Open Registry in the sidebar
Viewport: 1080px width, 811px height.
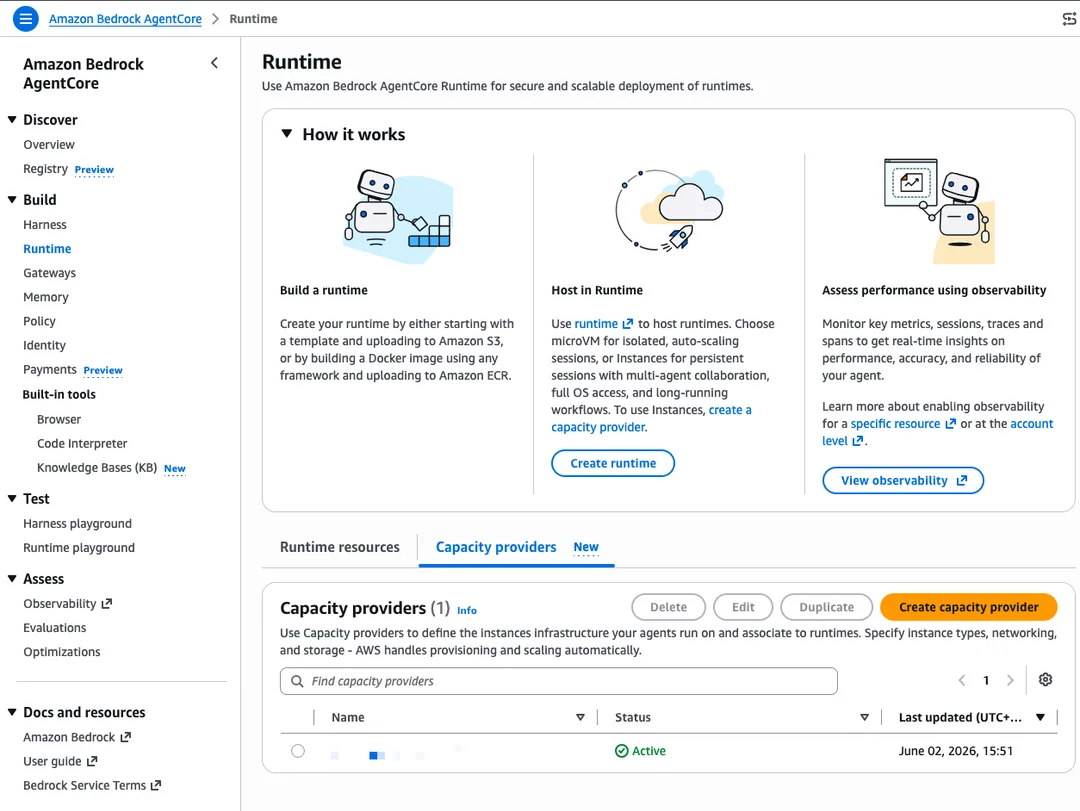coord(45,169)
